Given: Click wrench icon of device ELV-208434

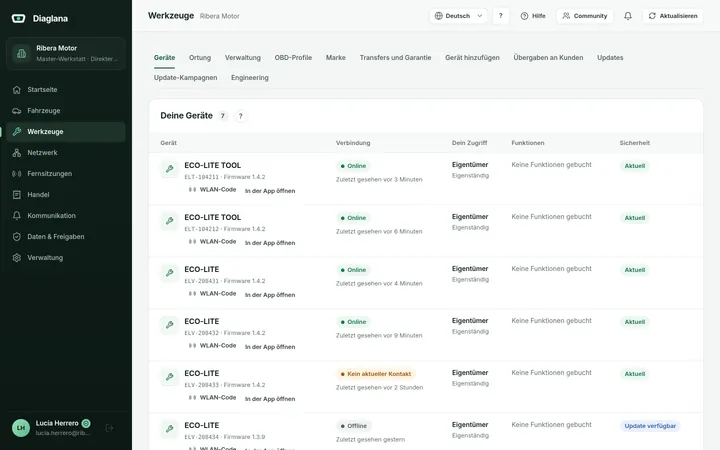Looking at the screenshot, I should coord(169,429).
